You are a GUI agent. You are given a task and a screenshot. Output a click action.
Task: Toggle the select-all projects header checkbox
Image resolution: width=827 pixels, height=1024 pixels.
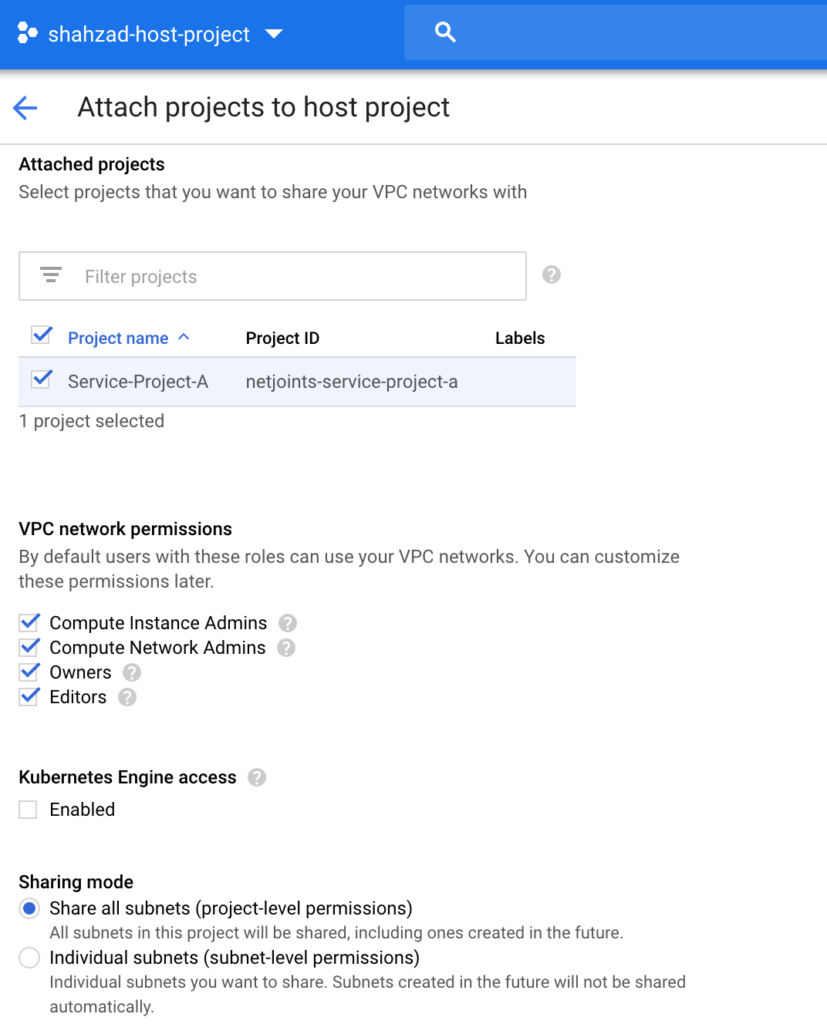[41, 336]
